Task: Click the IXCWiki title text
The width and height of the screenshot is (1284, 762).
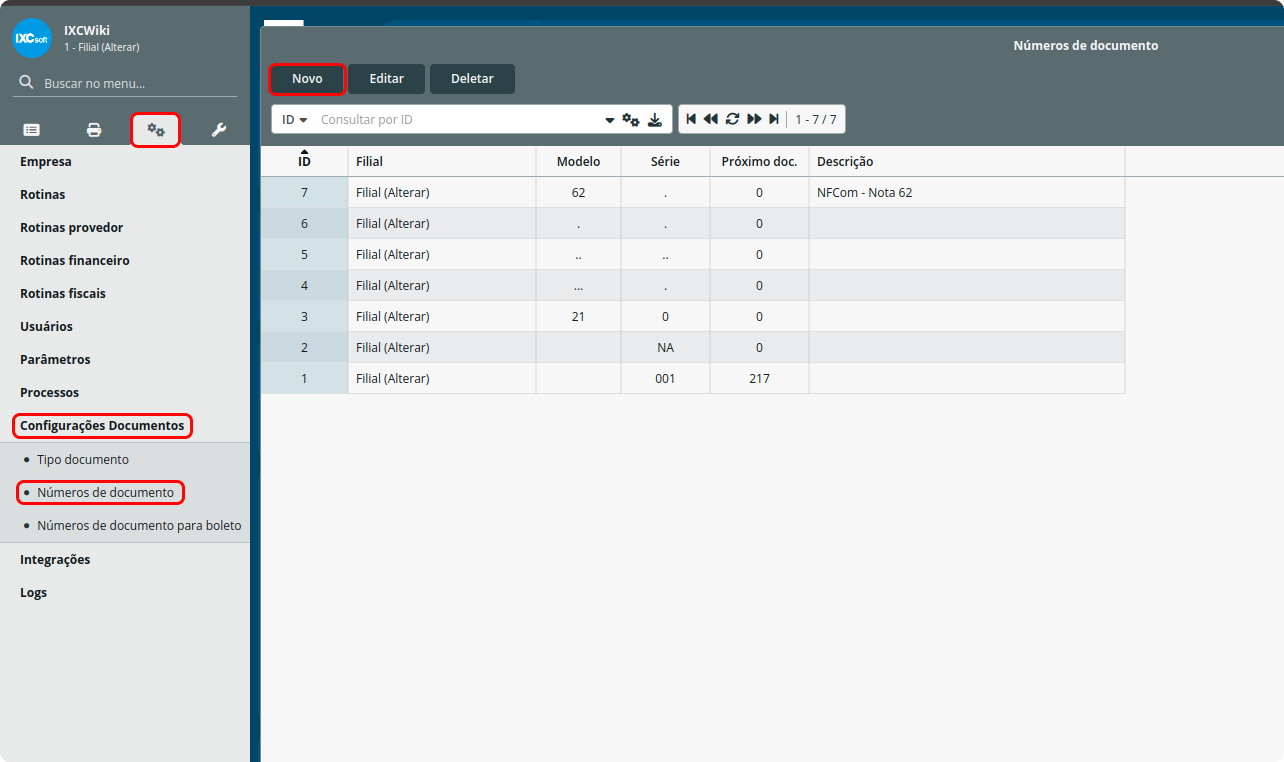Action: (x=87, y=30)
